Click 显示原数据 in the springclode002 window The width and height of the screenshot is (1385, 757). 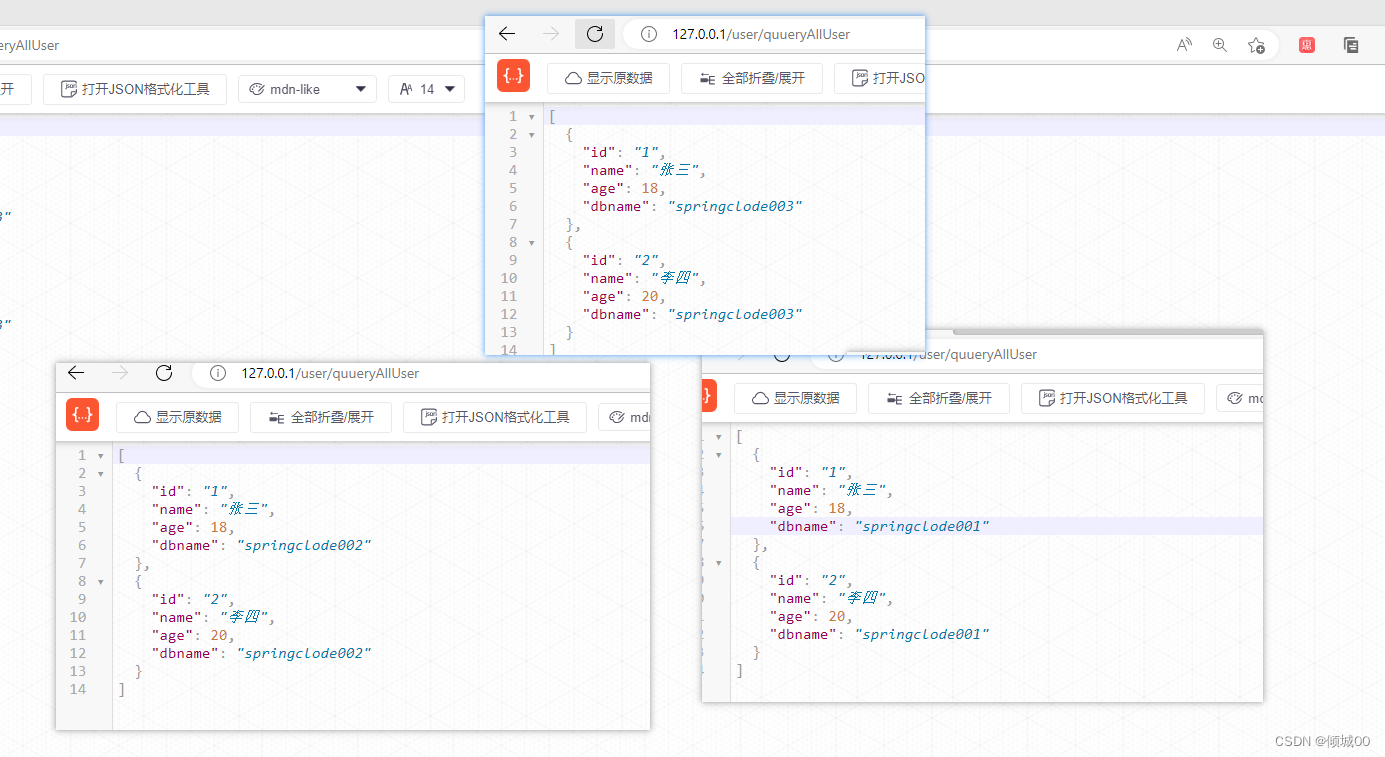[177, 417]
